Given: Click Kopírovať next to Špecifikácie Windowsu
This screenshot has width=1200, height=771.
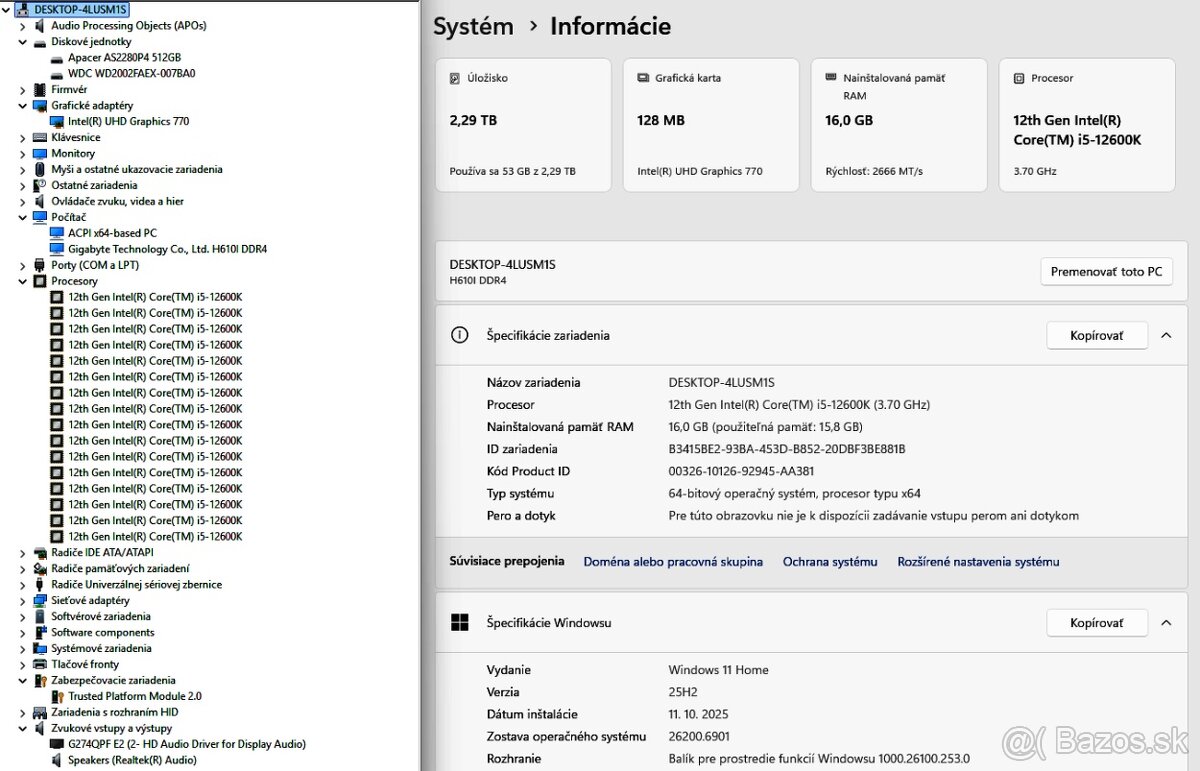Looking at the screenshot, I should (1097, 622).
